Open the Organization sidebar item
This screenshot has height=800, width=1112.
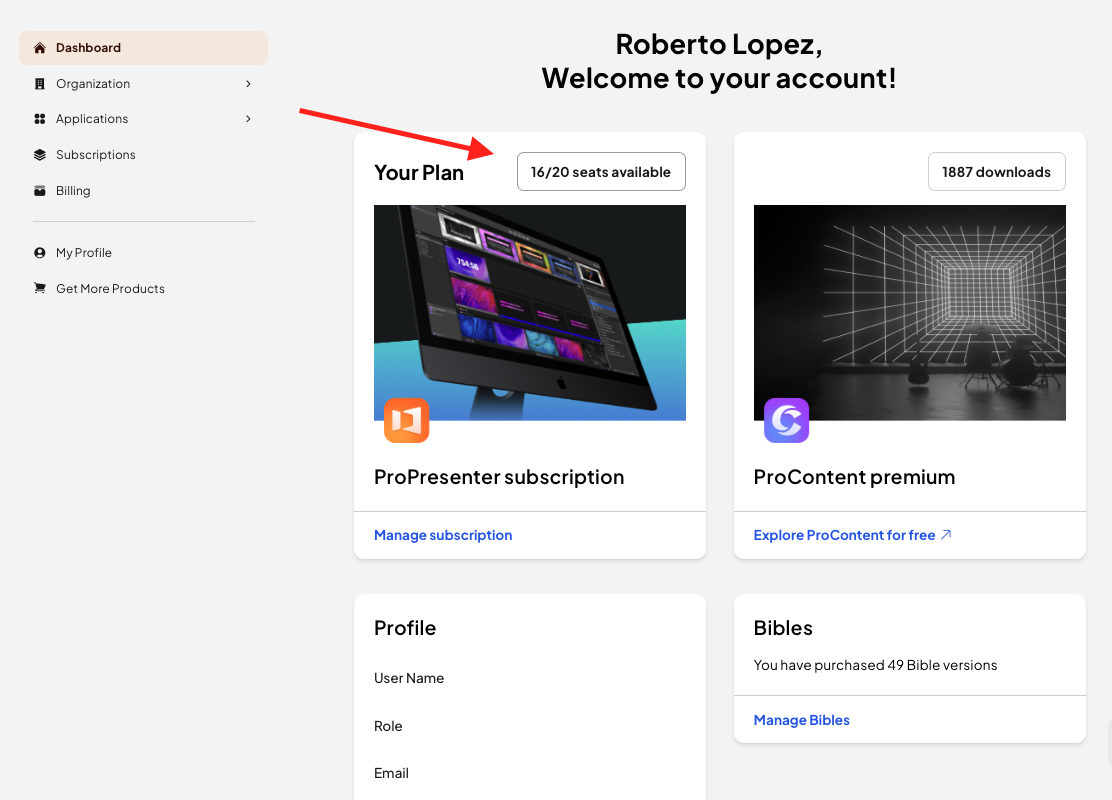pyautogui.click(x=143, y=84)
